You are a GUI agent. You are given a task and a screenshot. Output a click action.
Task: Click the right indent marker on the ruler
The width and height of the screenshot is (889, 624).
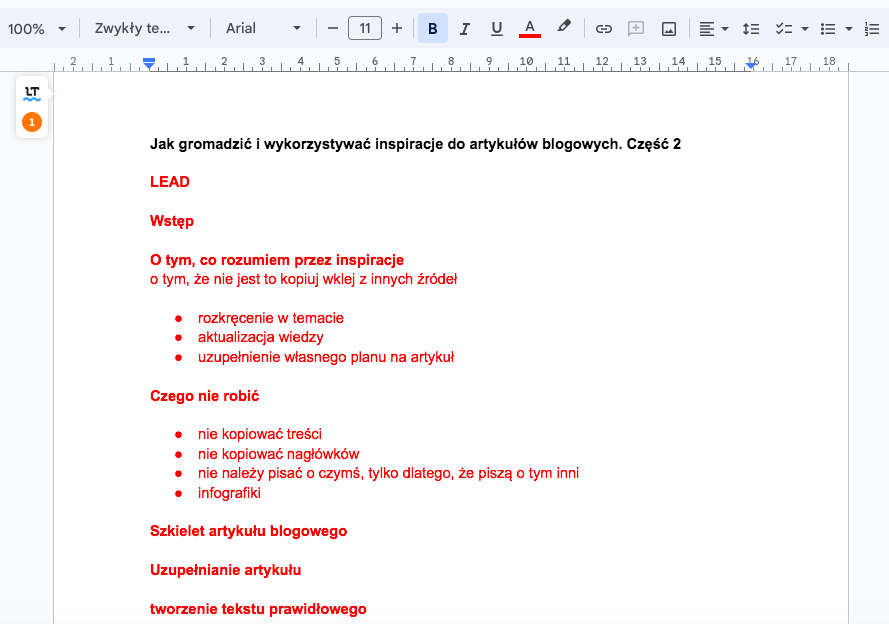pyautogui.click(x=751, y=65)
